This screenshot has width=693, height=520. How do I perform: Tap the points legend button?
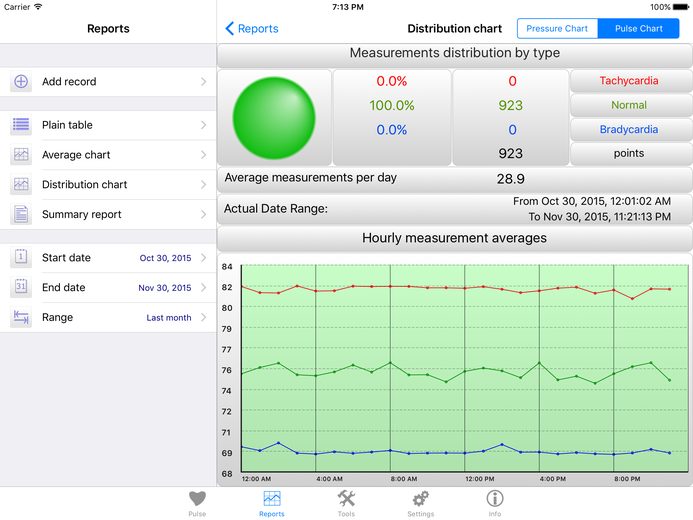tap(629, 153)
